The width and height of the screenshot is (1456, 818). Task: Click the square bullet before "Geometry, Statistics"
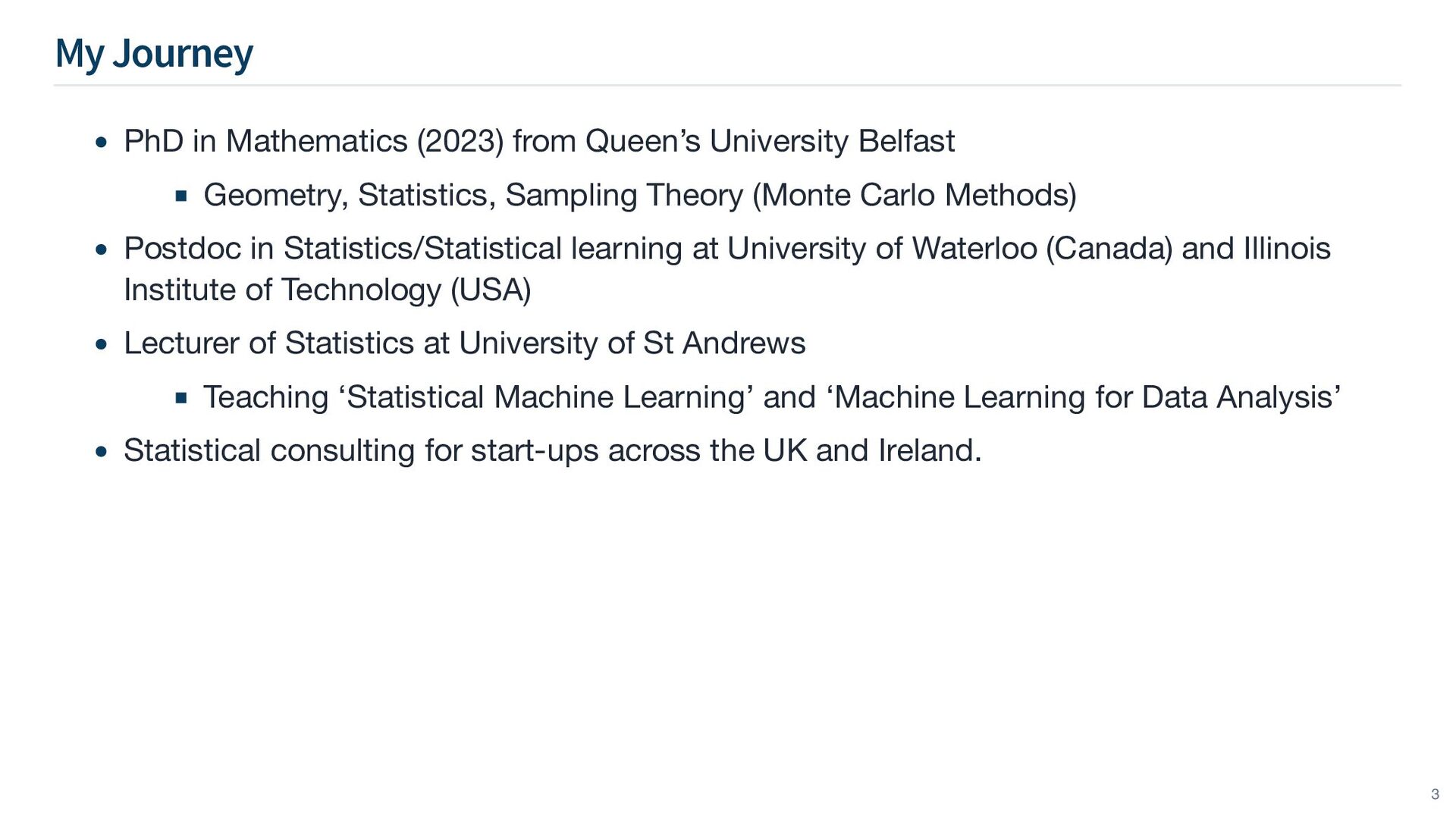click(180, 196)
